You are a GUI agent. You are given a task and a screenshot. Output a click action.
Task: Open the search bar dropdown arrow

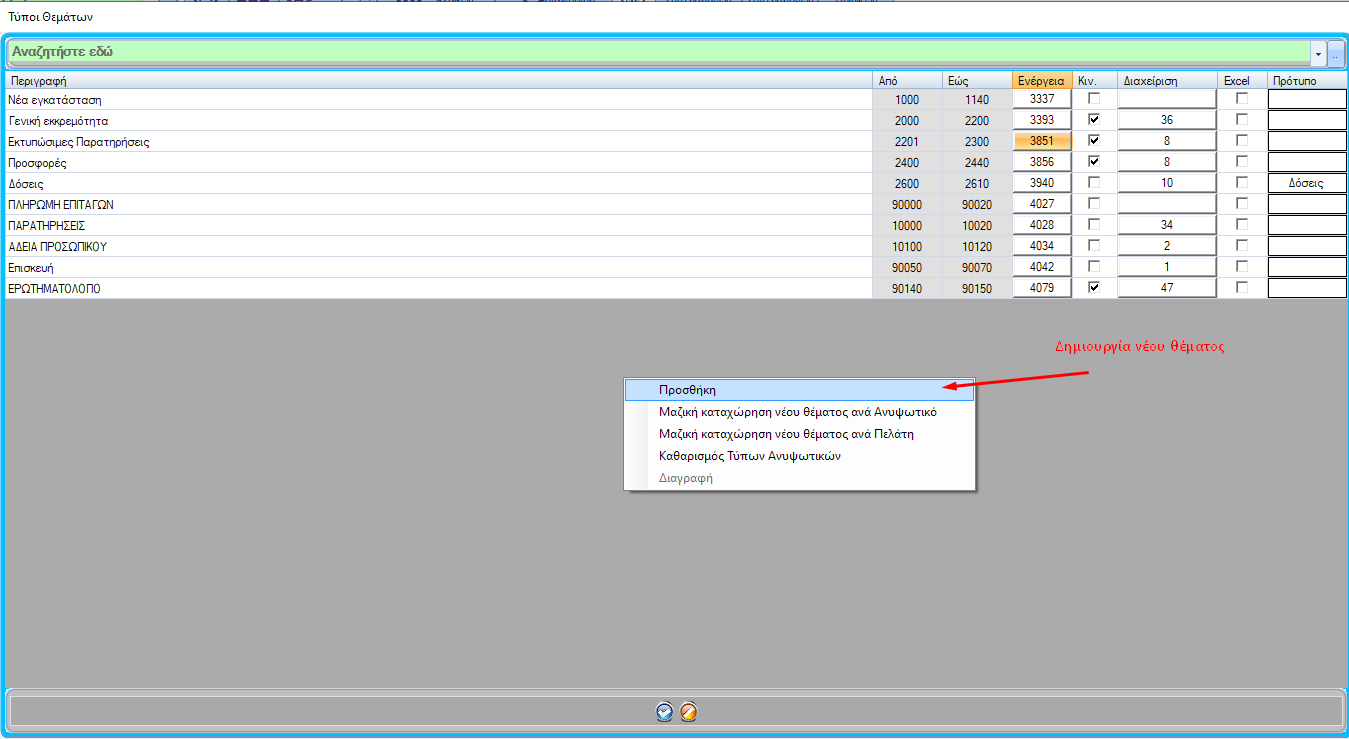1318,52
